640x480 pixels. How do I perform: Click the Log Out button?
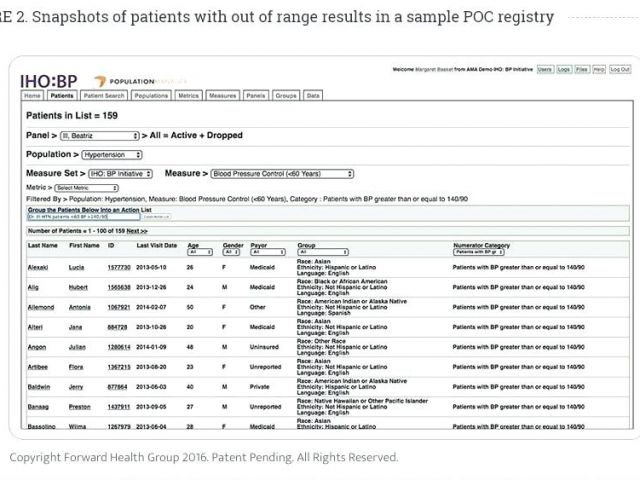[620, 69]
